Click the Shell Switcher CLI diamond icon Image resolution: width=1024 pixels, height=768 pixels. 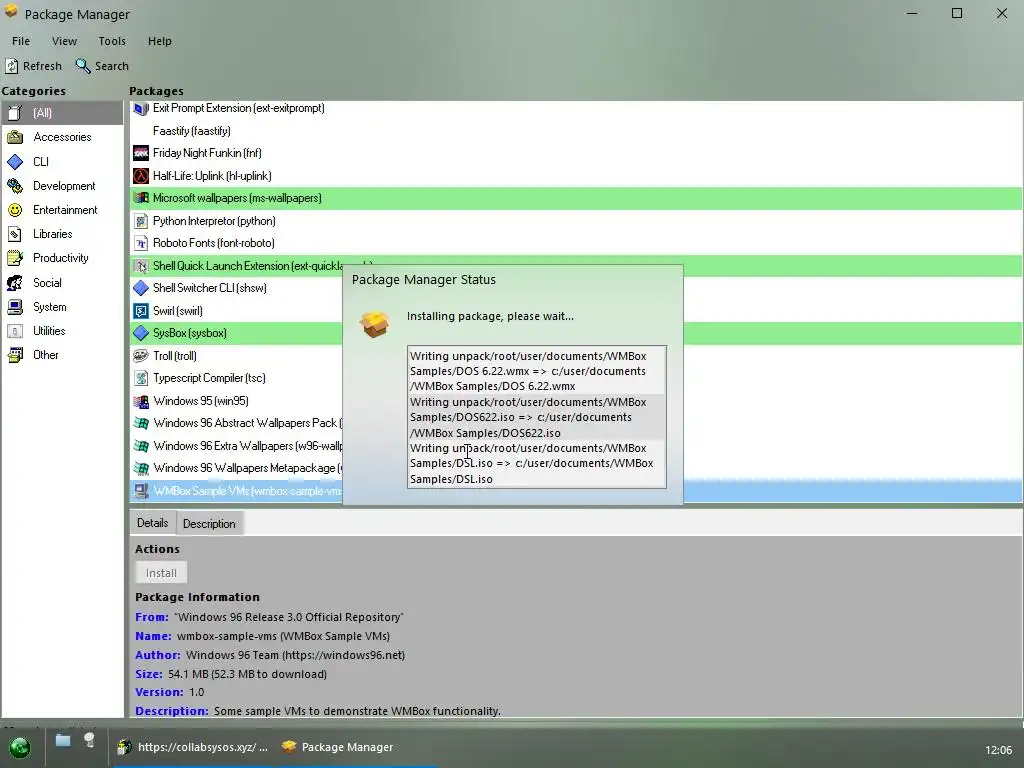point(141,288)
